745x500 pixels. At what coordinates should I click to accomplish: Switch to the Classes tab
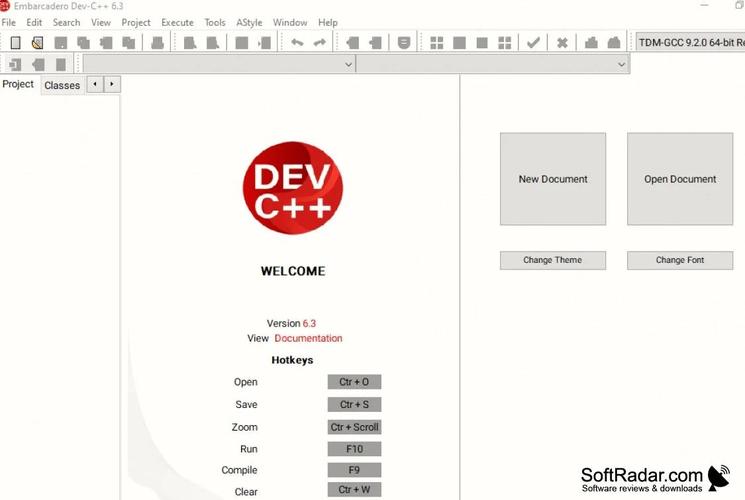click(x=62, y=85)
